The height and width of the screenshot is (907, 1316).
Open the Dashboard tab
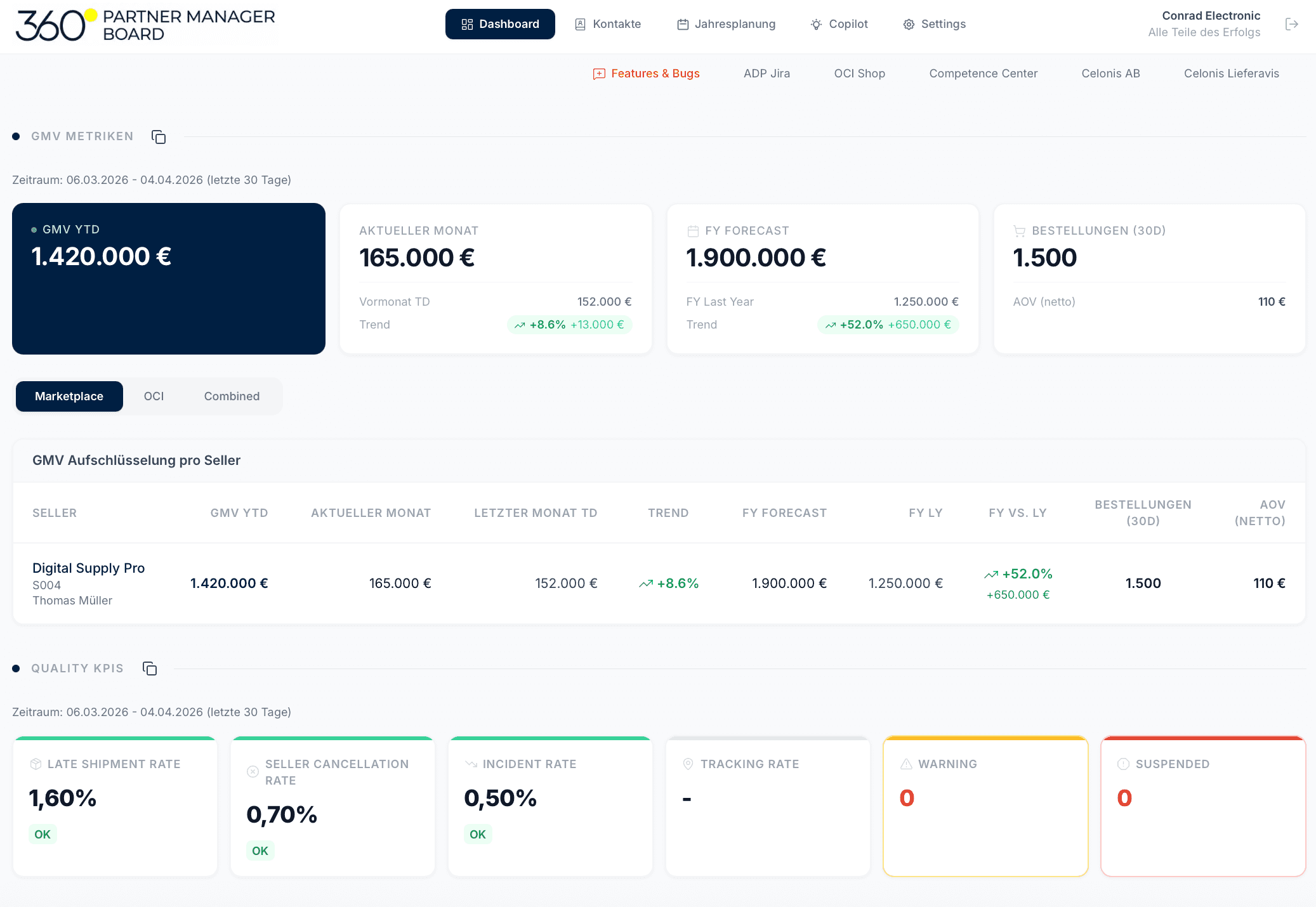pos(500,24)
